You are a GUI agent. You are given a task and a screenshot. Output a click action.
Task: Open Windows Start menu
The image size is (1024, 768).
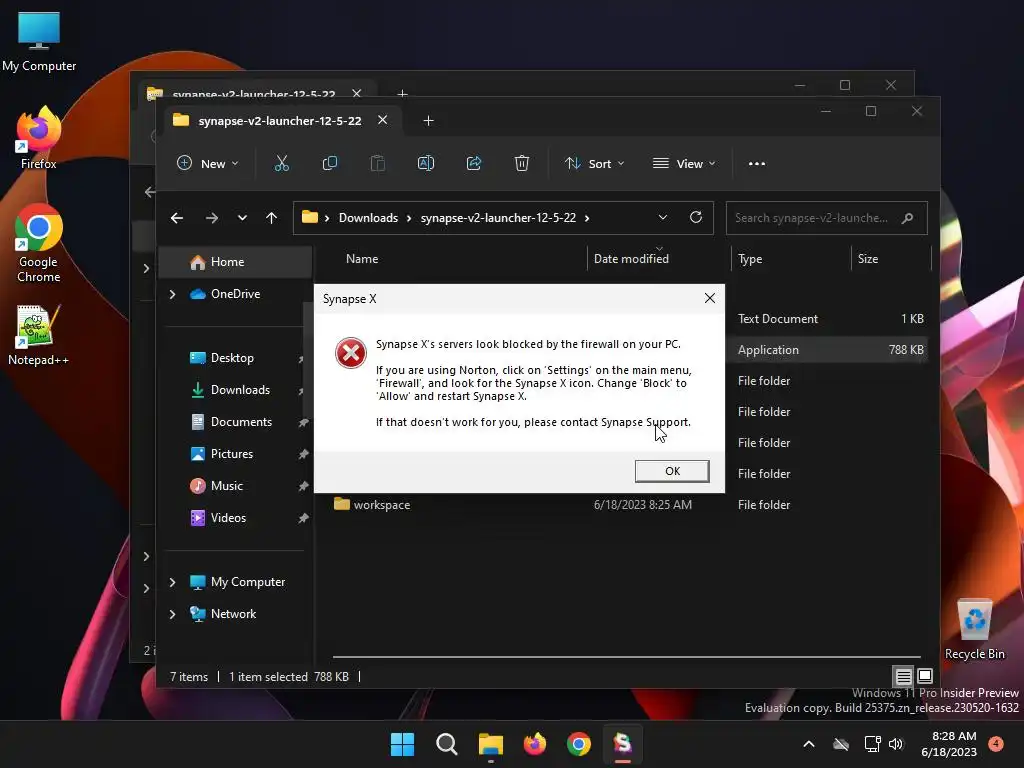[x=402, y=744]
